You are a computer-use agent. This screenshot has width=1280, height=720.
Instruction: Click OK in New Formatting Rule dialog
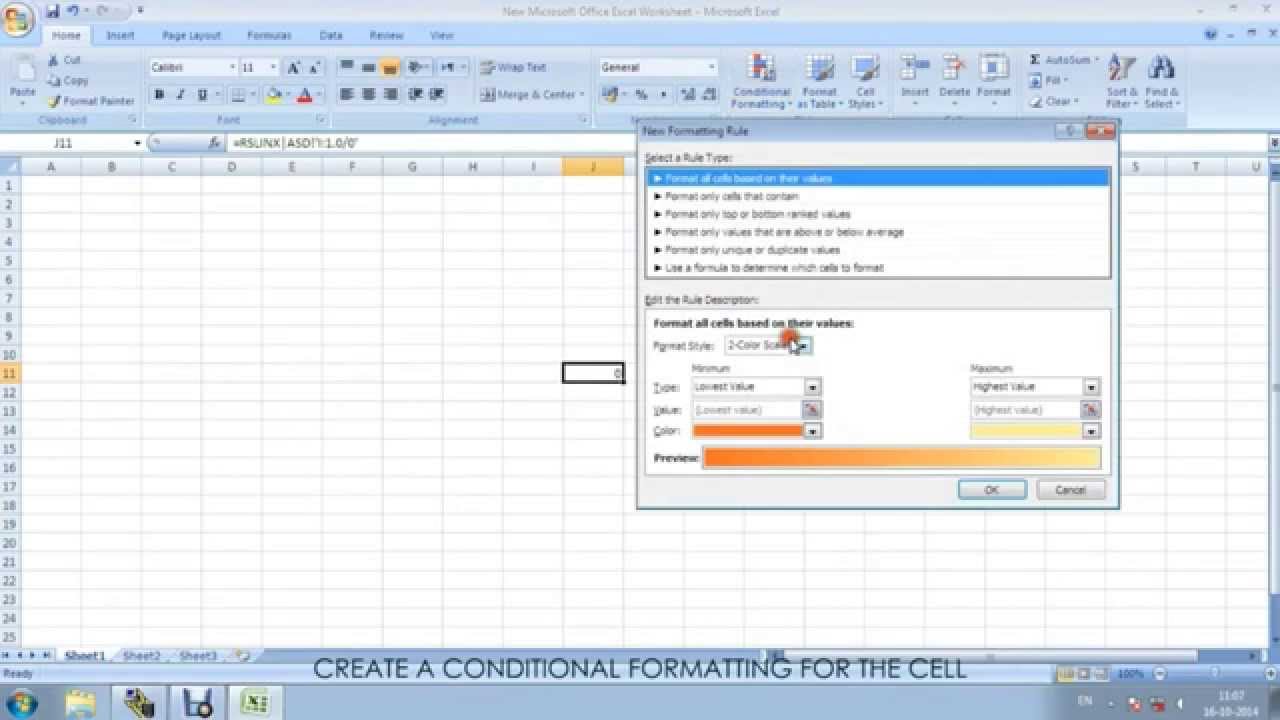pyautogui.click(x=992, y=490)
